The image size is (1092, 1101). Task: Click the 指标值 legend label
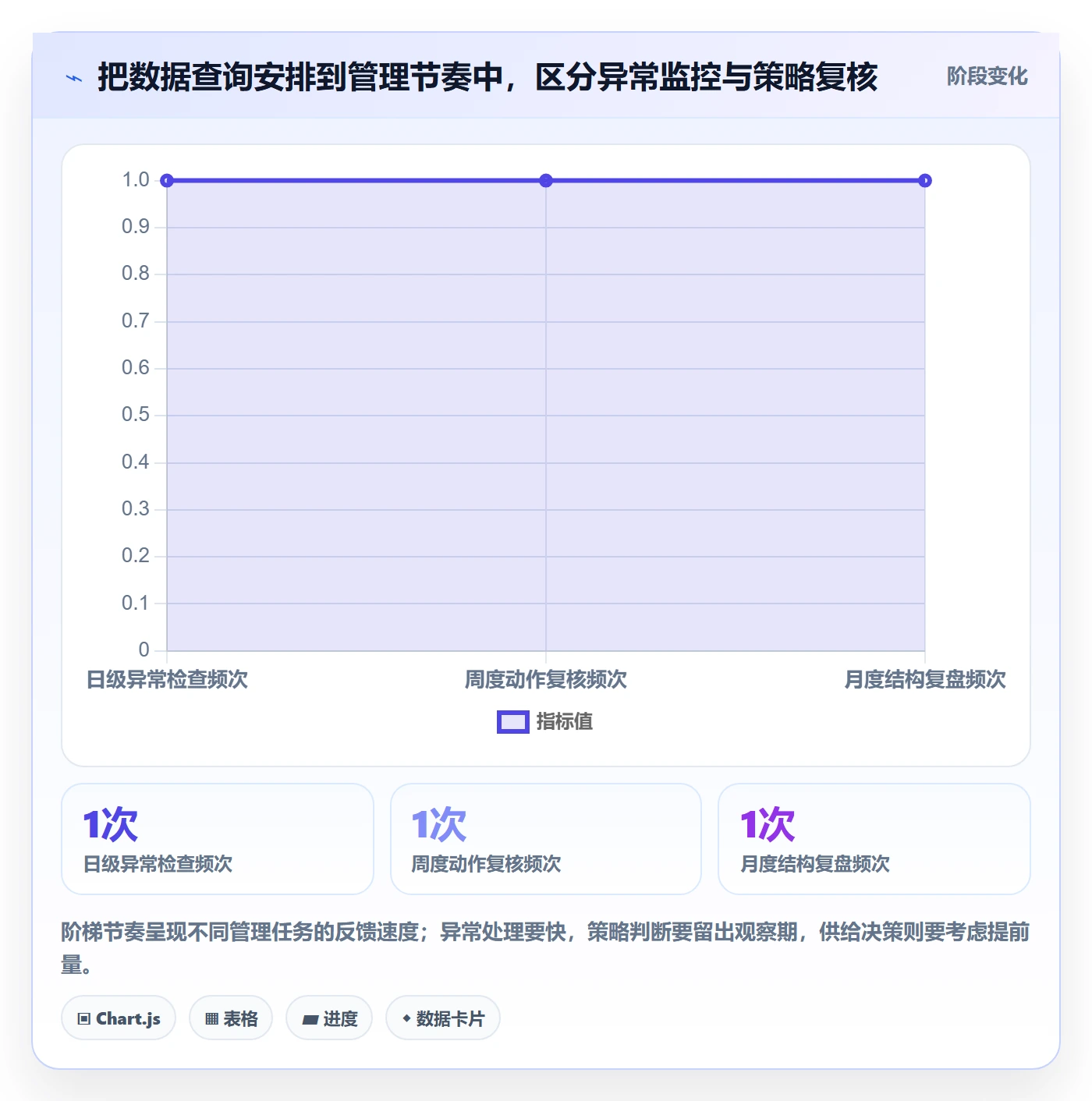tap(565, 722)
